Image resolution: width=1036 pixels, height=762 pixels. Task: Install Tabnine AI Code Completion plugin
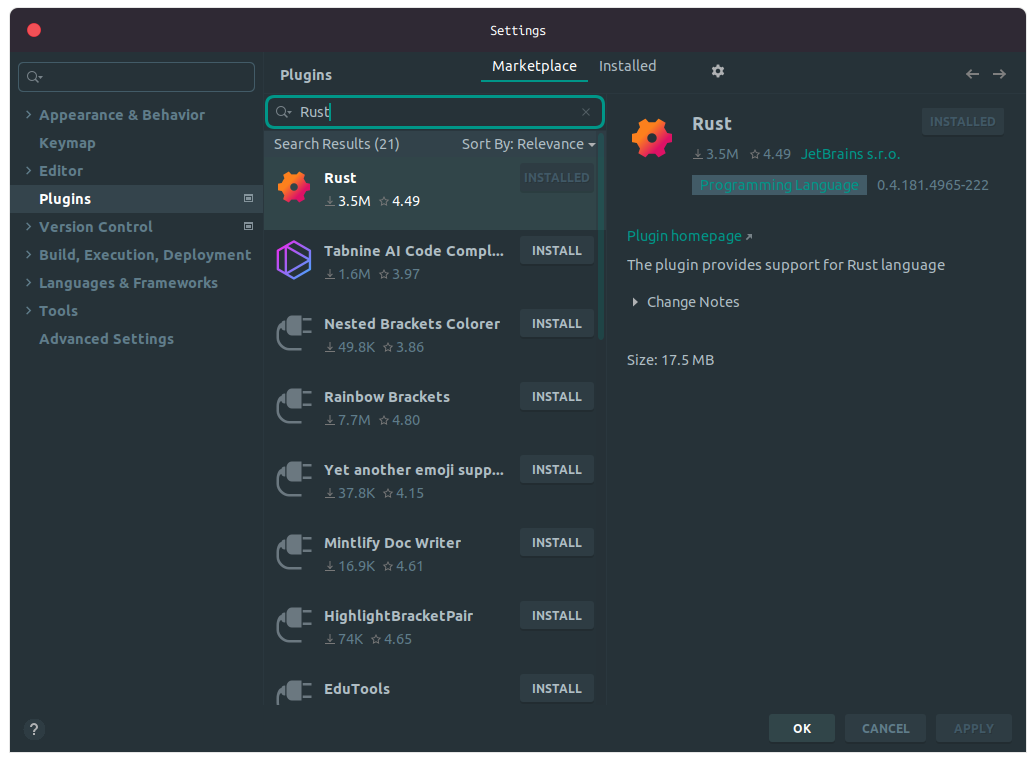click(x=556, y=250)
